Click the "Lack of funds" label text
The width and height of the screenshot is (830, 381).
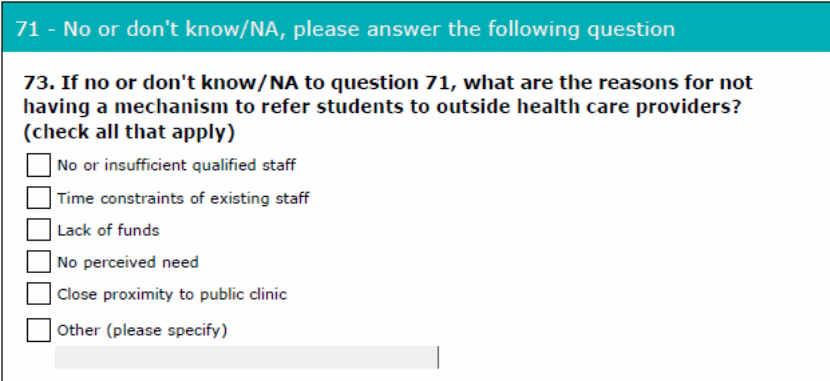(108, 230)
